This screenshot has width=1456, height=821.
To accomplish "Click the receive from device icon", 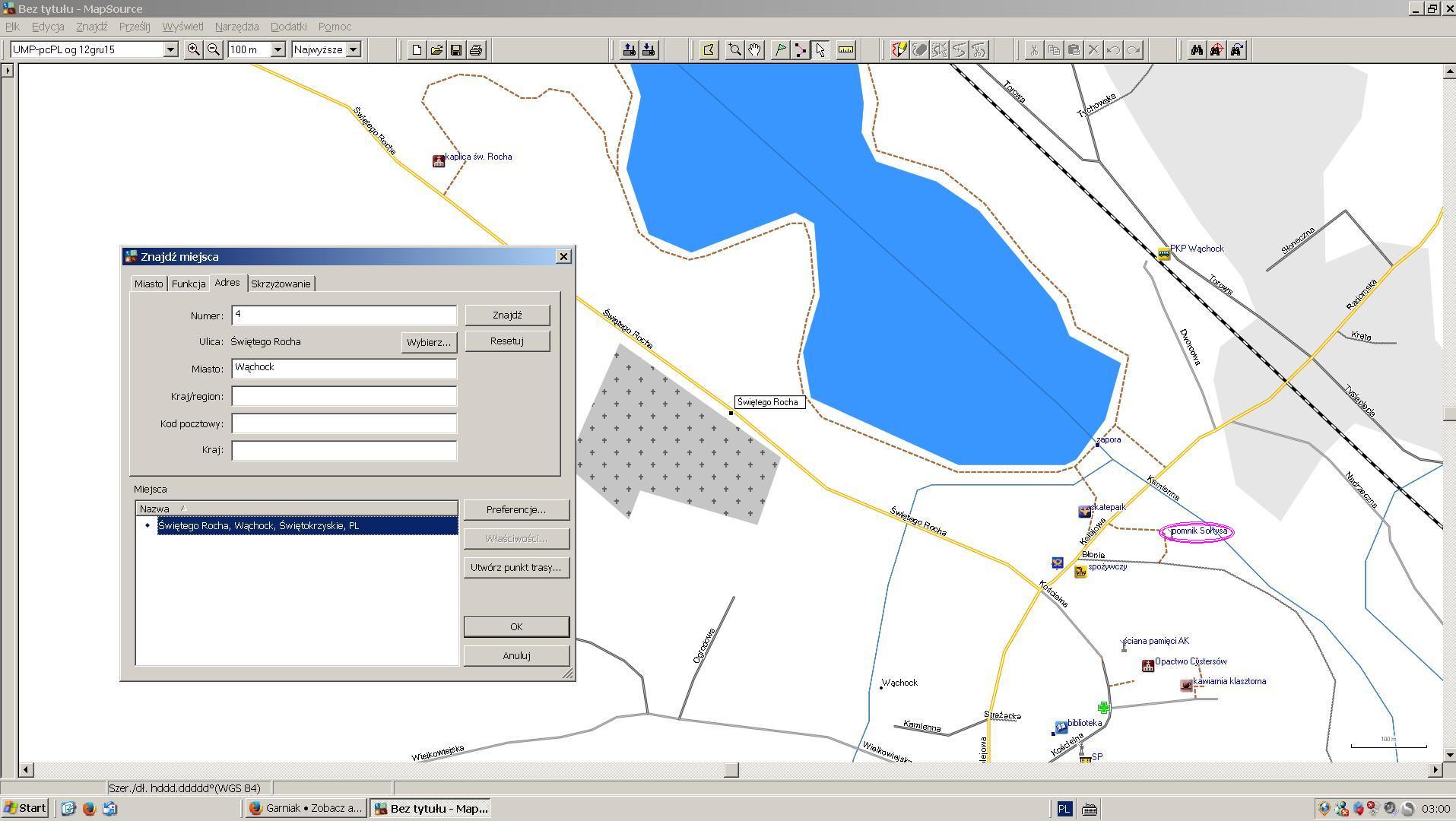I will 649,50.
